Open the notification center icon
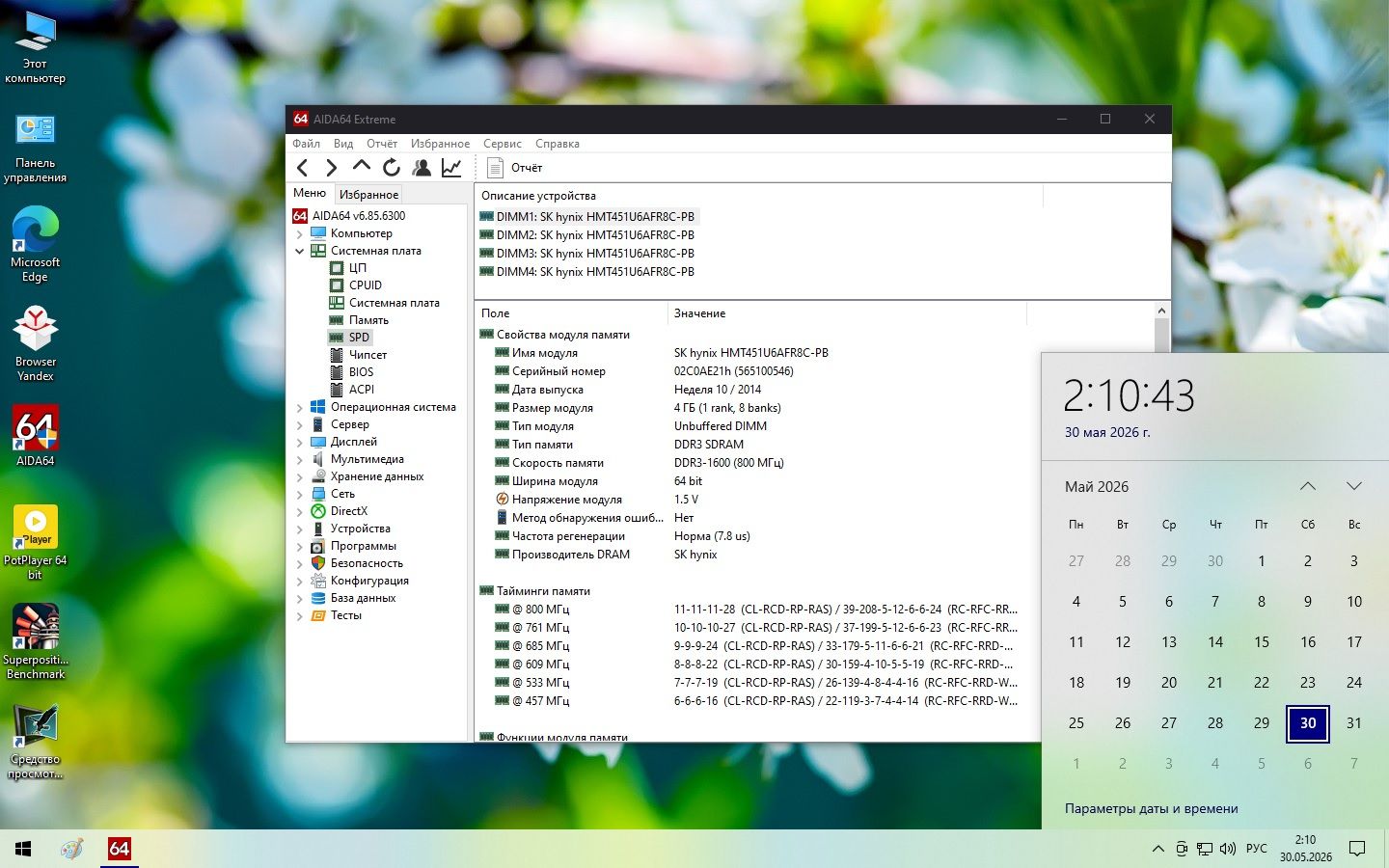 pyautogui.click(x=1357, y=849)
